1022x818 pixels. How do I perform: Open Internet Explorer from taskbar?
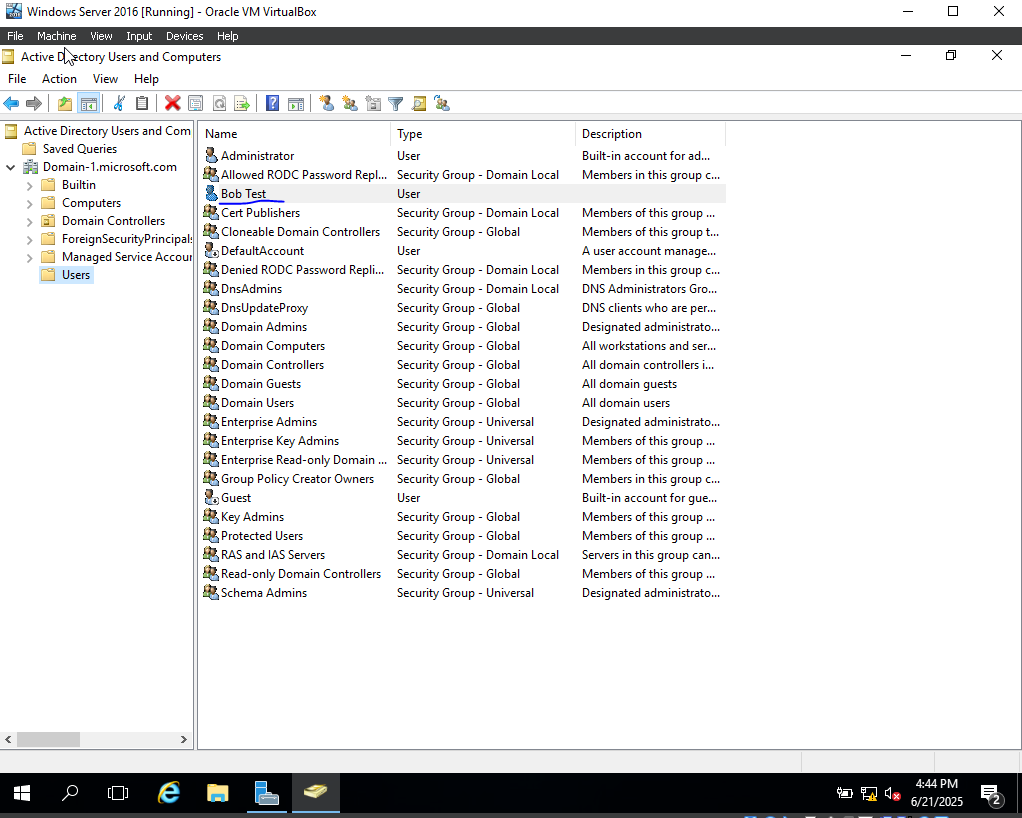[169, 793]
